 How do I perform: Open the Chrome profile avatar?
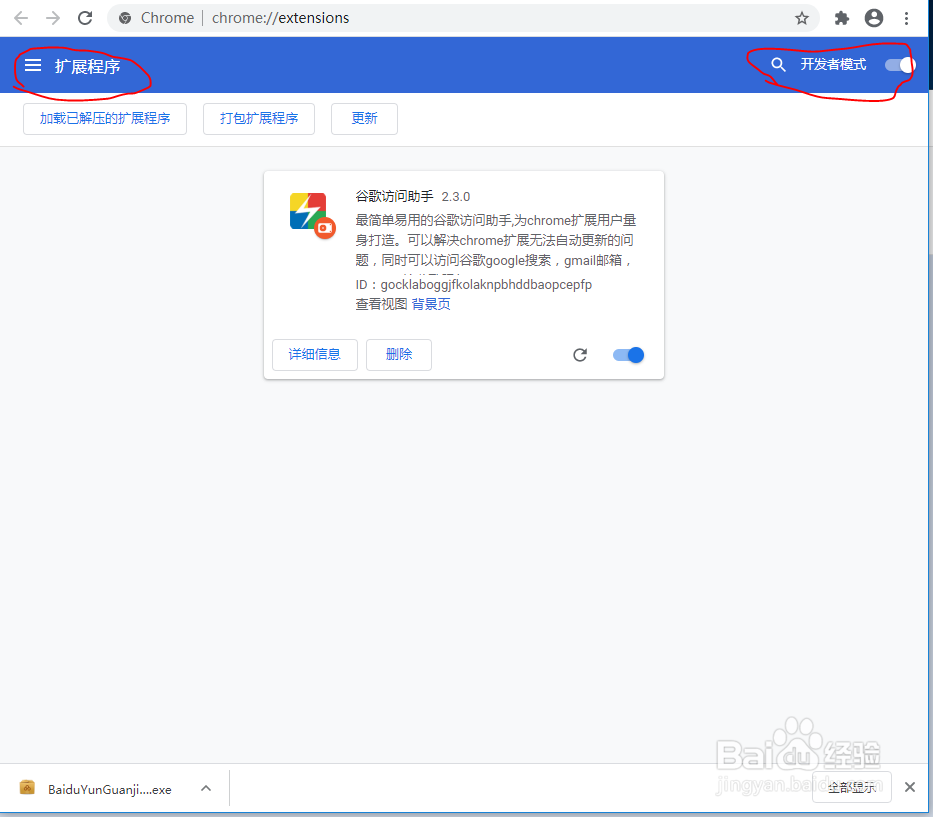pos(873,18)
